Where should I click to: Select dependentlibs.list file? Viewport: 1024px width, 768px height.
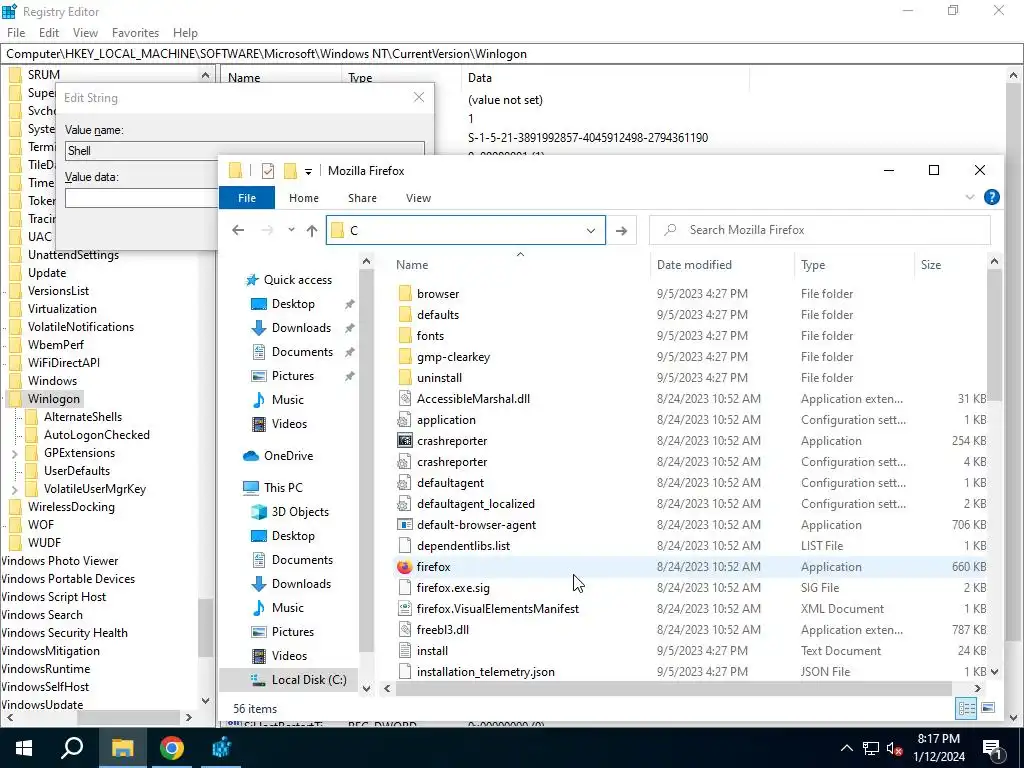[464, 546]
